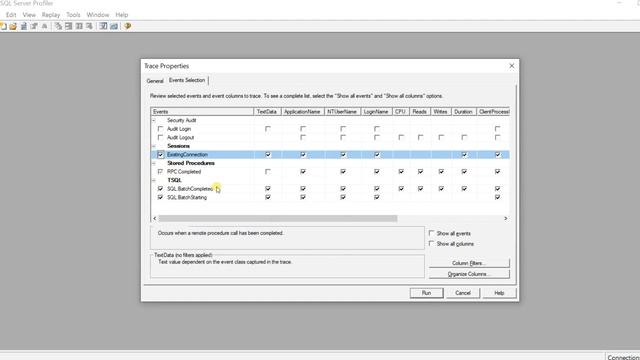
Task: Enable the Audit Logout event checkbox
Action: point(160,138)
